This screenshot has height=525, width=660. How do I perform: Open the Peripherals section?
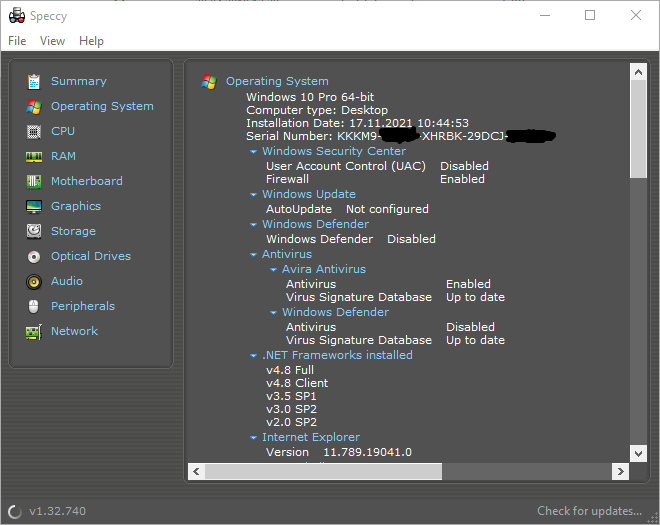[x=83, y=306]
